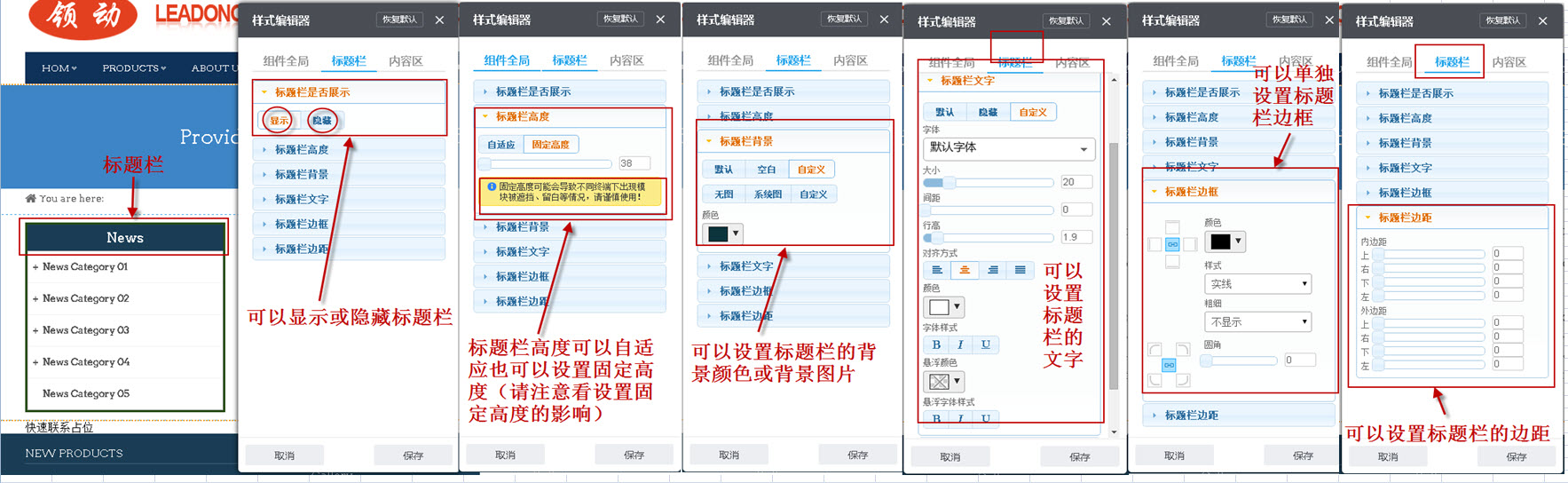1568x483 pixels.
Task: Select the 显示 option to show title bar
Action: coord(279,121)
